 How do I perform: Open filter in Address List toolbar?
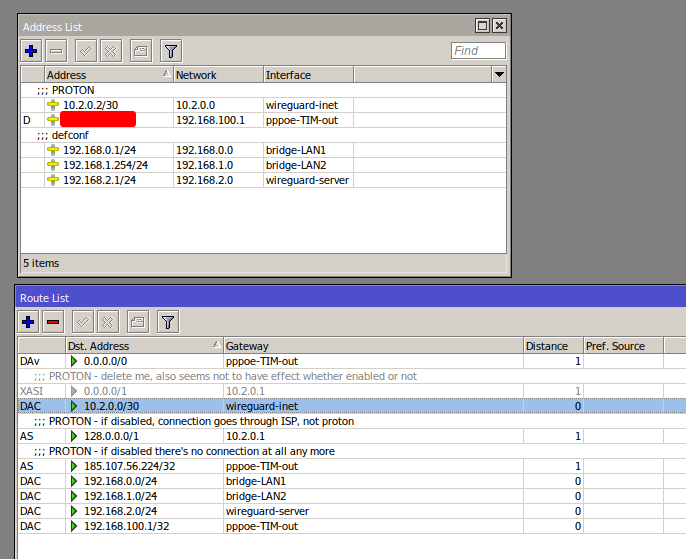pos(171,51)
